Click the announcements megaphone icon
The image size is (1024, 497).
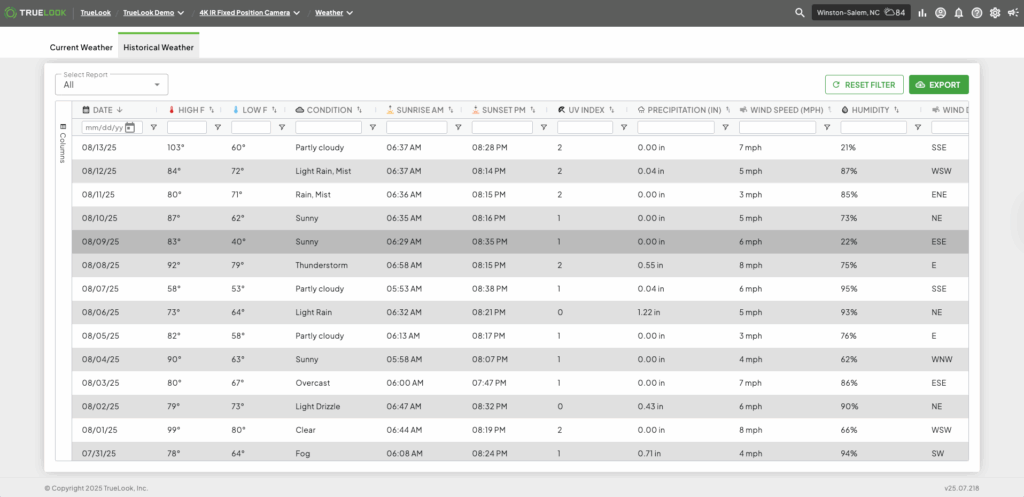point(1012,12)
